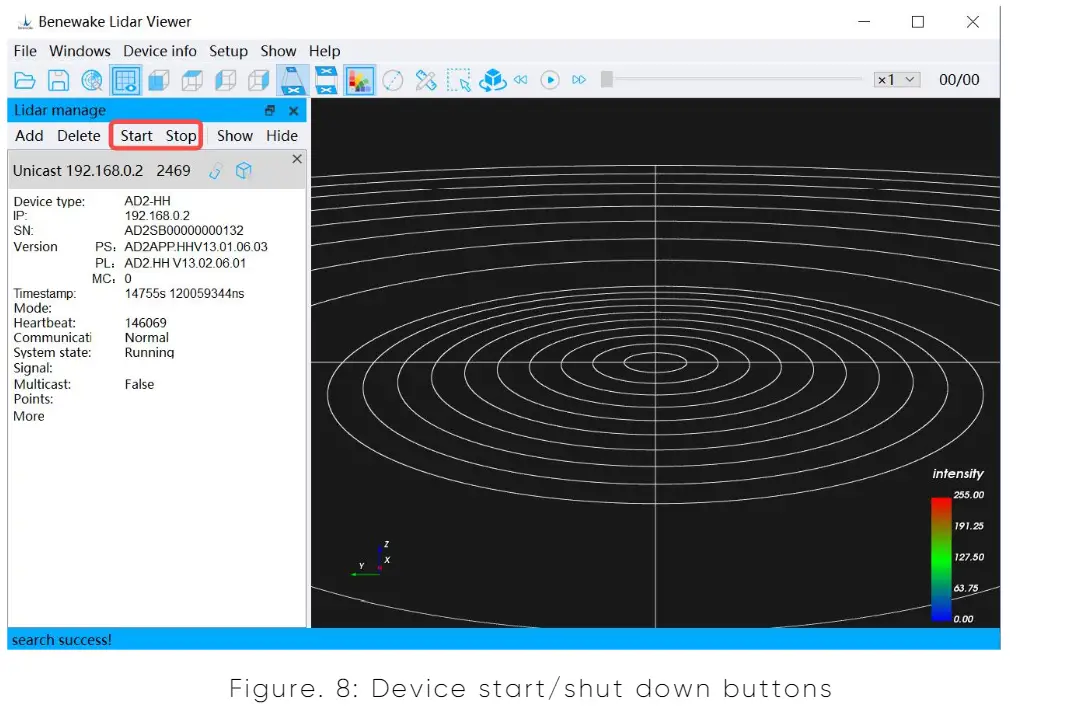Maximize the Benewake Lidar Viewer window
Screen dimensions: 1075x706
(x=918, y=22)
